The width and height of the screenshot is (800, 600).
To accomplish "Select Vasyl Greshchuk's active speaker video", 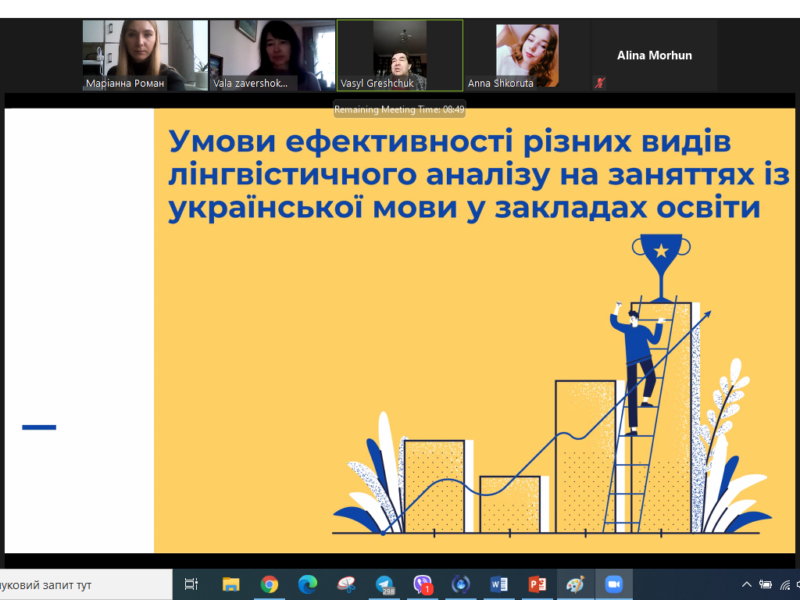I will tap(399, 55).
